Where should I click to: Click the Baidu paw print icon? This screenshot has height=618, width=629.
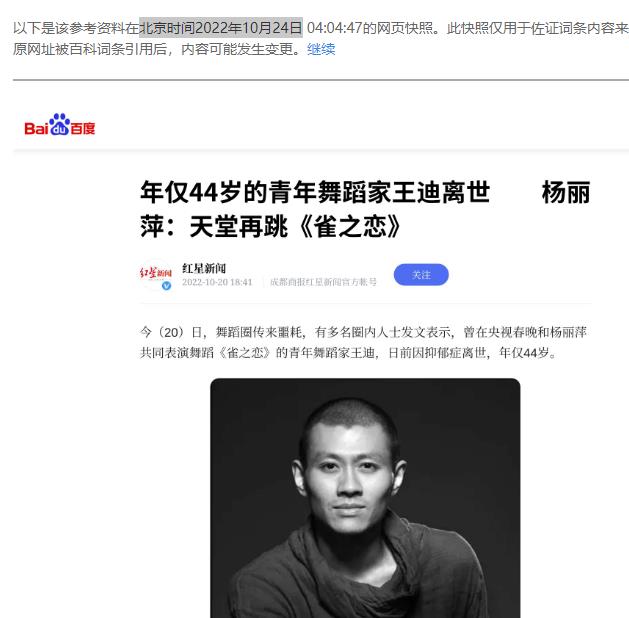60,124
